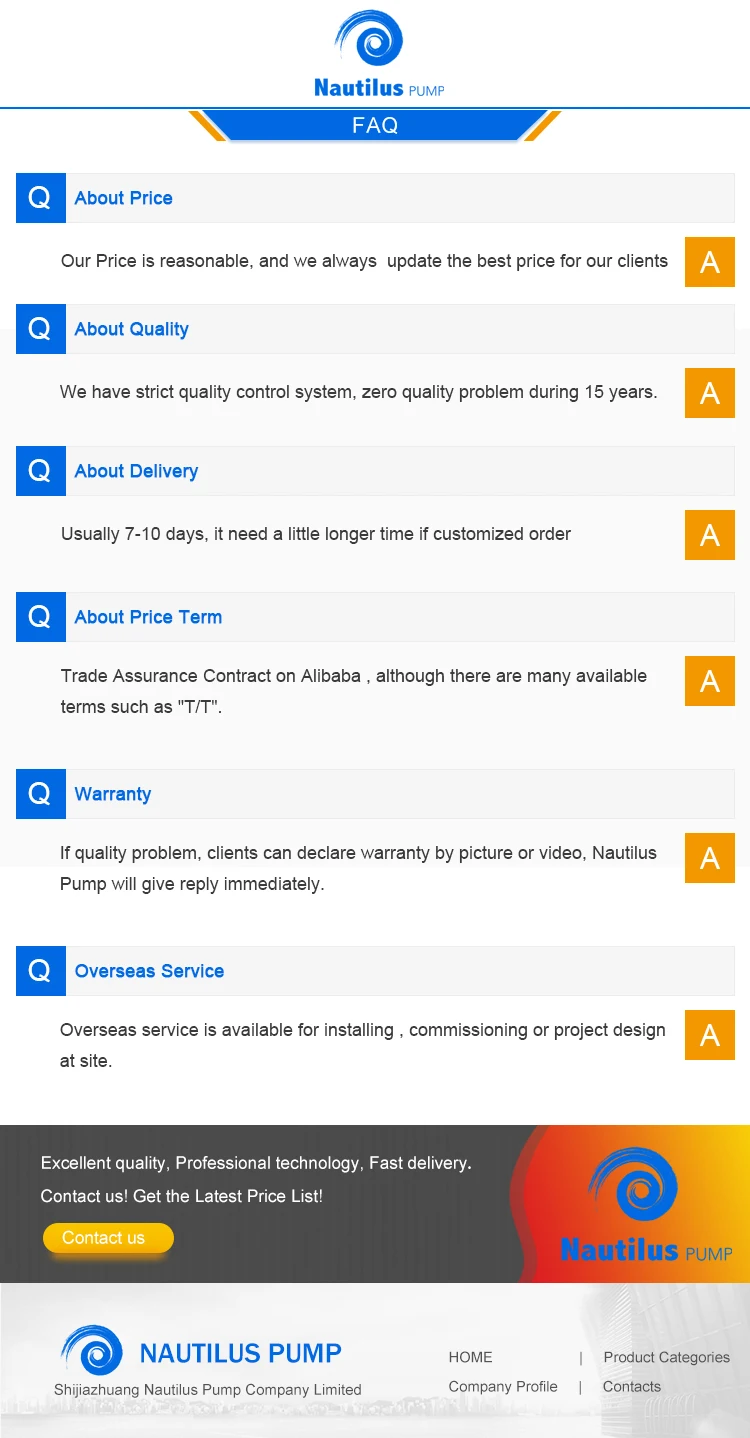This screenshot has height=1438, width=750.
Task: Click the Q icon beside Warranty
Action: 40,794
